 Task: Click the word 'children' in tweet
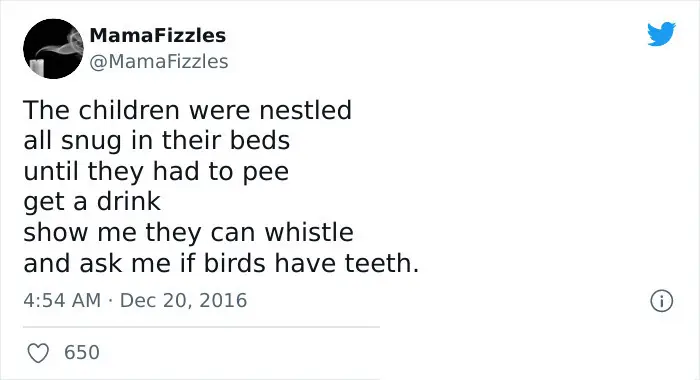click(x=129, y=110)
